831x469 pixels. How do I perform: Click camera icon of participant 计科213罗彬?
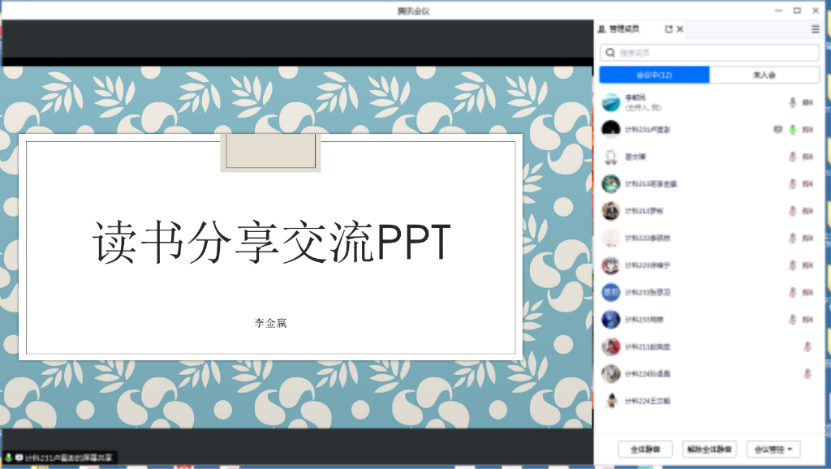click(x=806, y=211)
